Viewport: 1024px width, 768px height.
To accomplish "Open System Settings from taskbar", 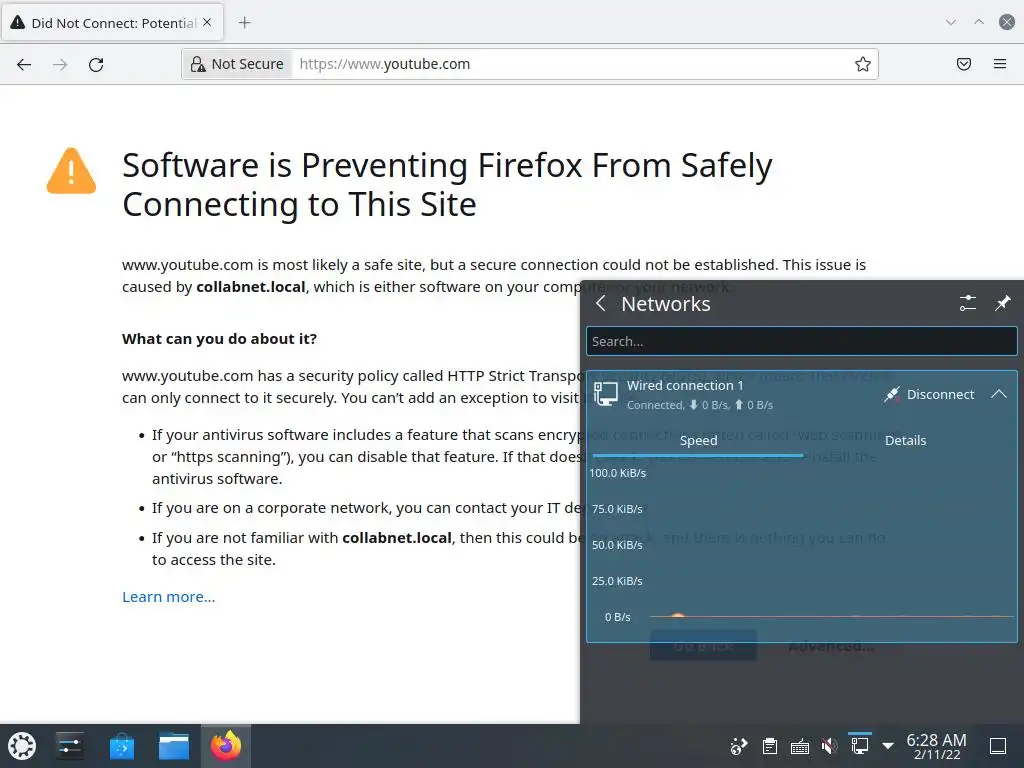I will point(69,746).
